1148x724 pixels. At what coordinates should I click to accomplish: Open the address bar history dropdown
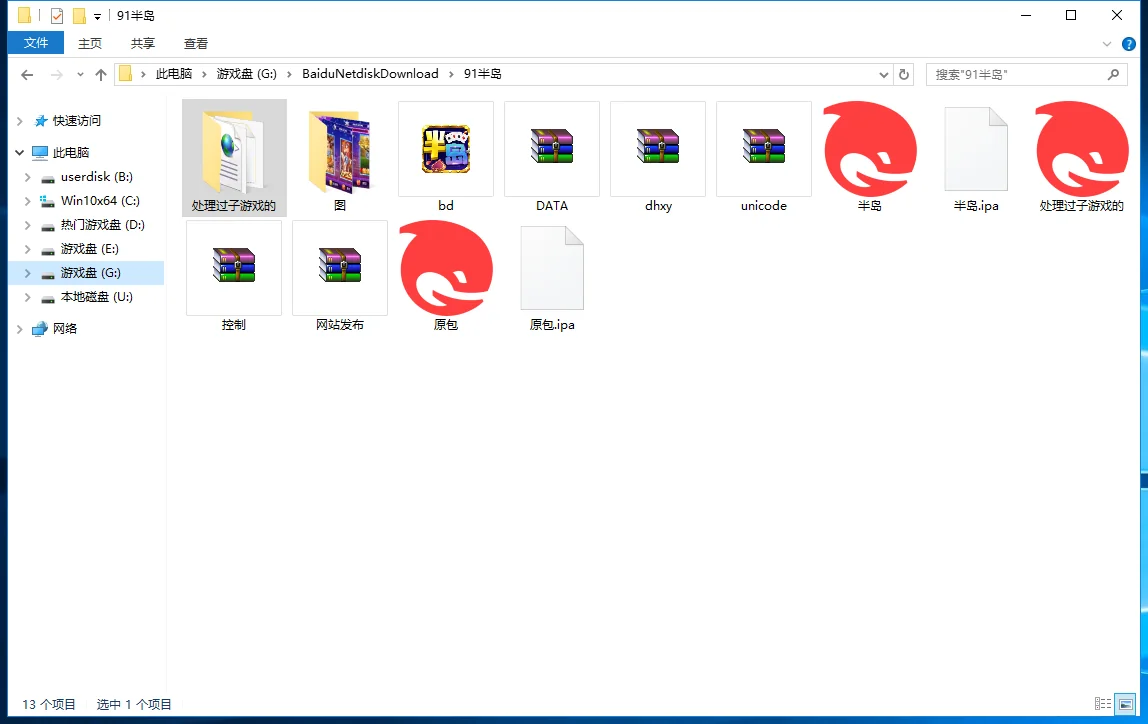point(884,74)
